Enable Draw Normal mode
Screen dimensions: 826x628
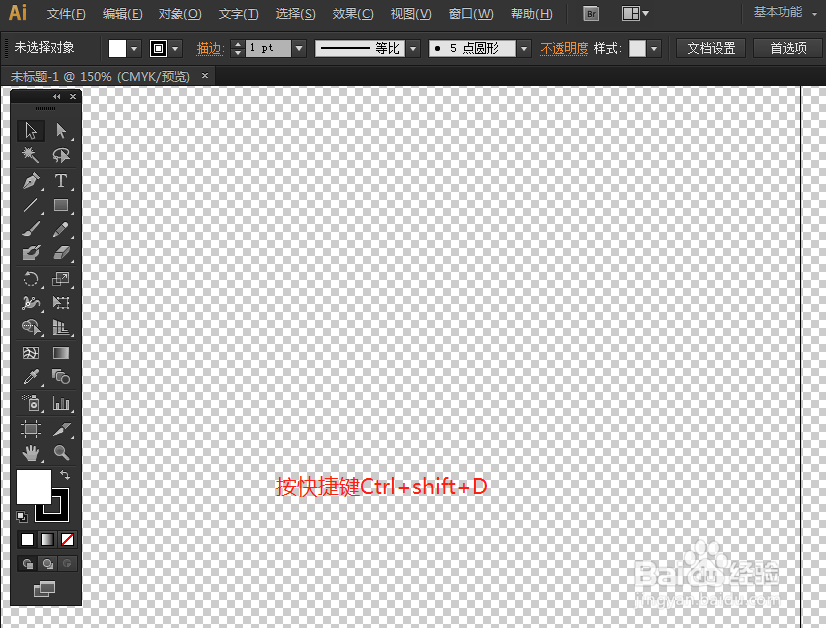tap(27, 564)
